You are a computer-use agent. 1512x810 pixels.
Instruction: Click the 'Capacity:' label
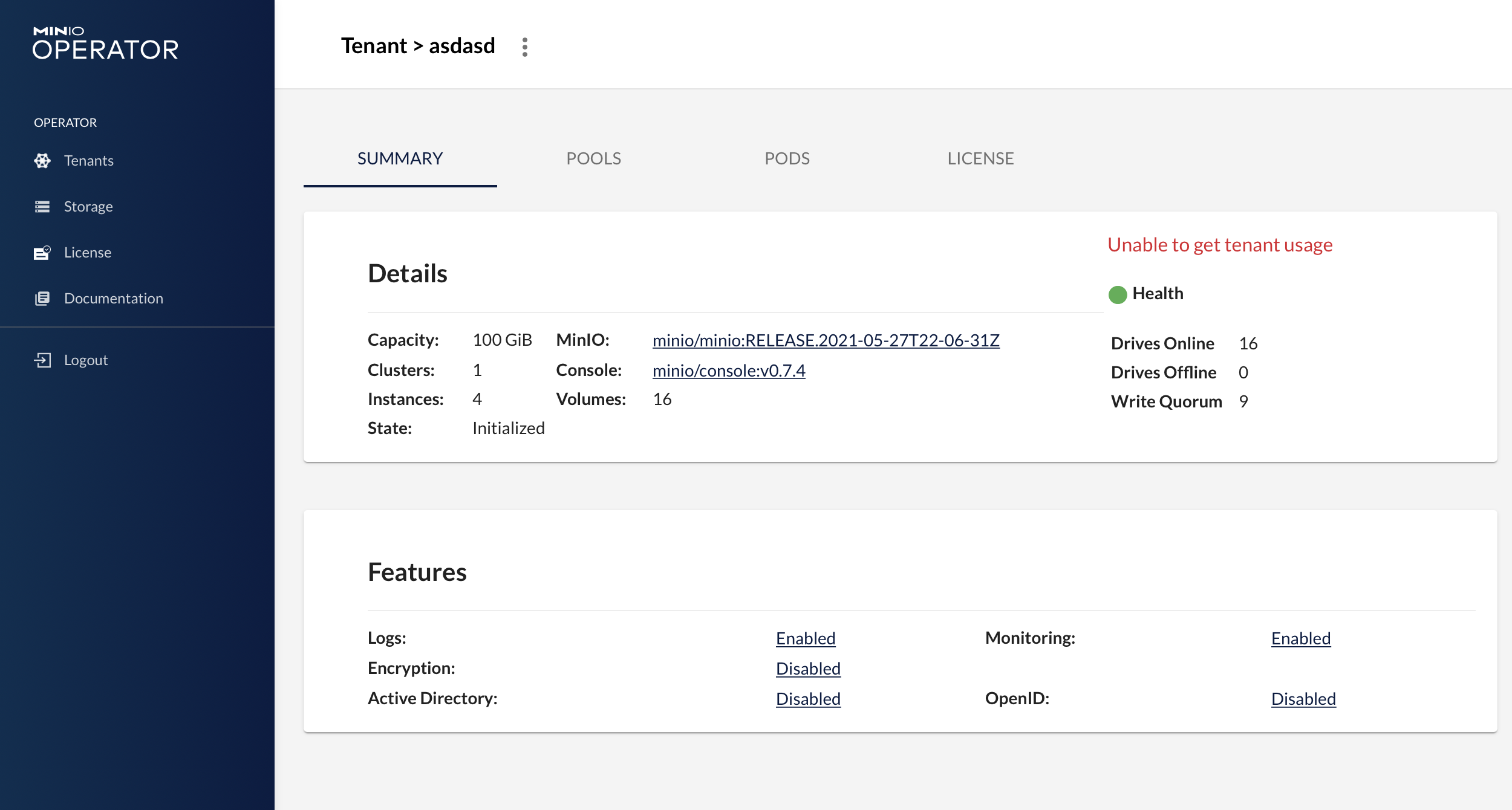403,340
